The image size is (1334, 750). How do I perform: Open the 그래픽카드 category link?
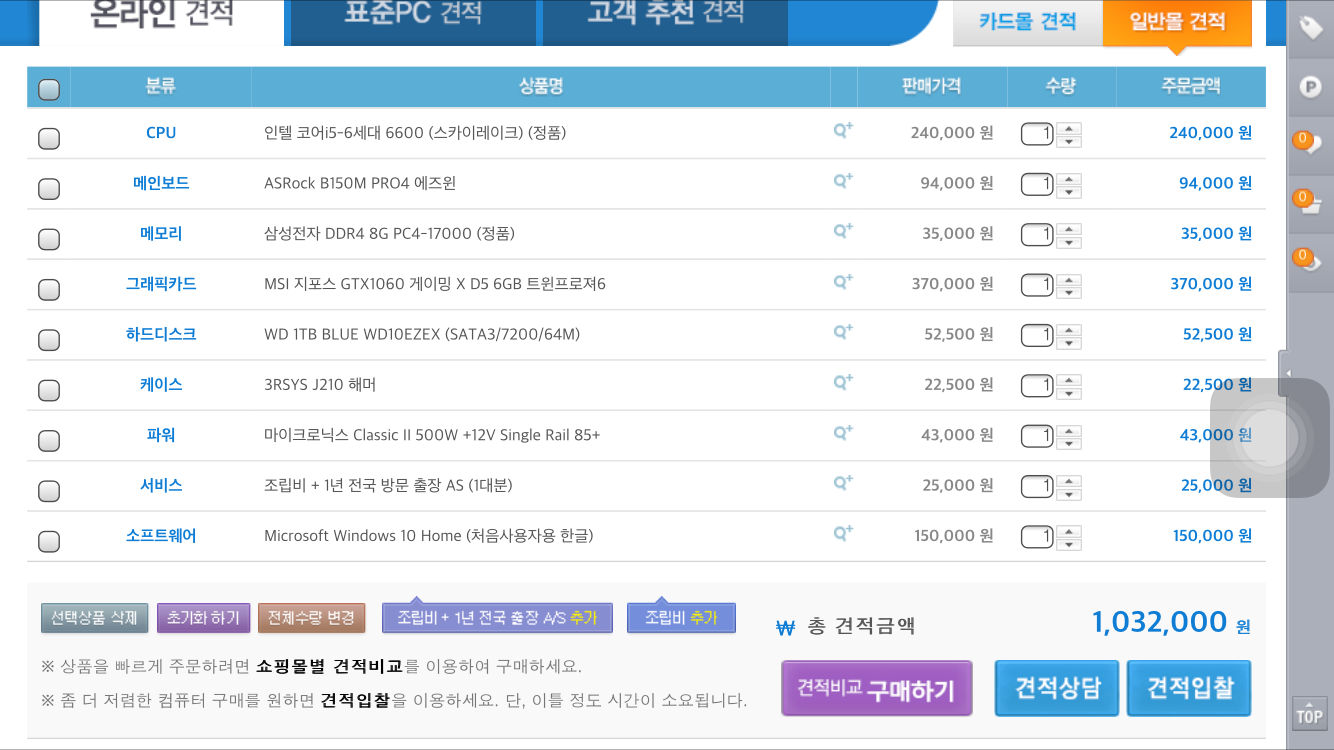click(161, 284)
